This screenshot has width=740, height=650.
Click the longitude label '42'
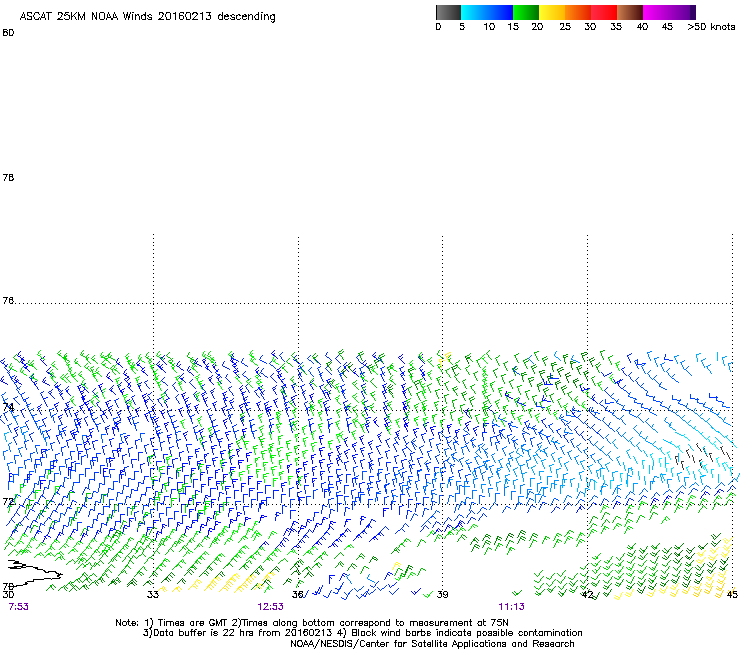(587, 594)
